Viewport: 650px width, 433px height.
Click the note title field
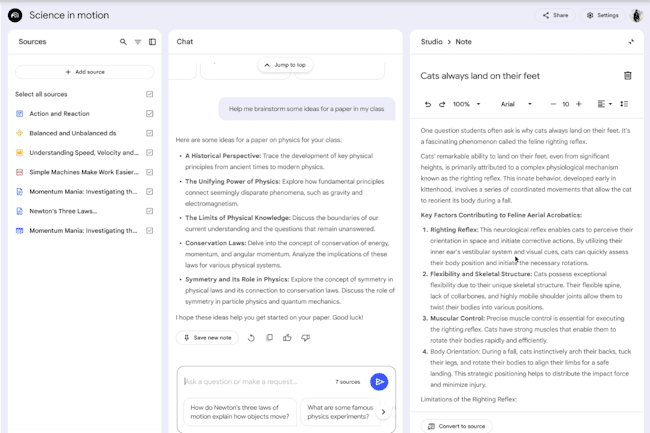pyautogui.click(x=480, y=76)
